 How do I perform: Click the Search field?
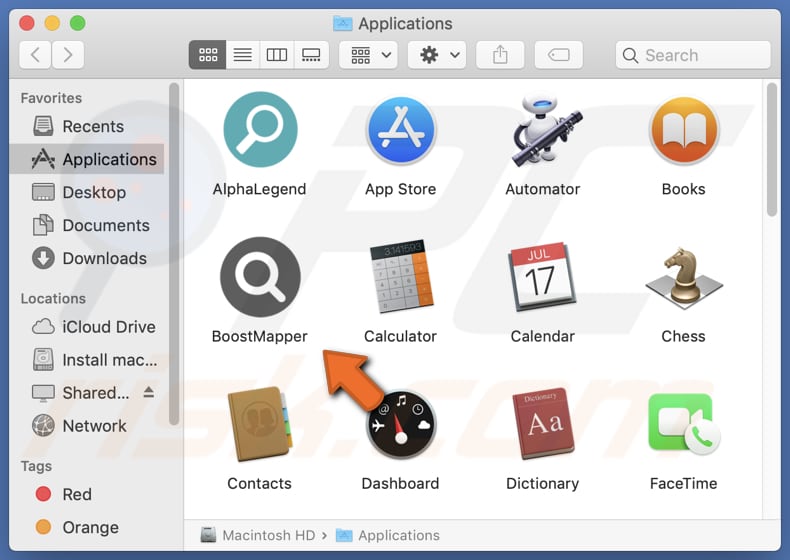693,54
